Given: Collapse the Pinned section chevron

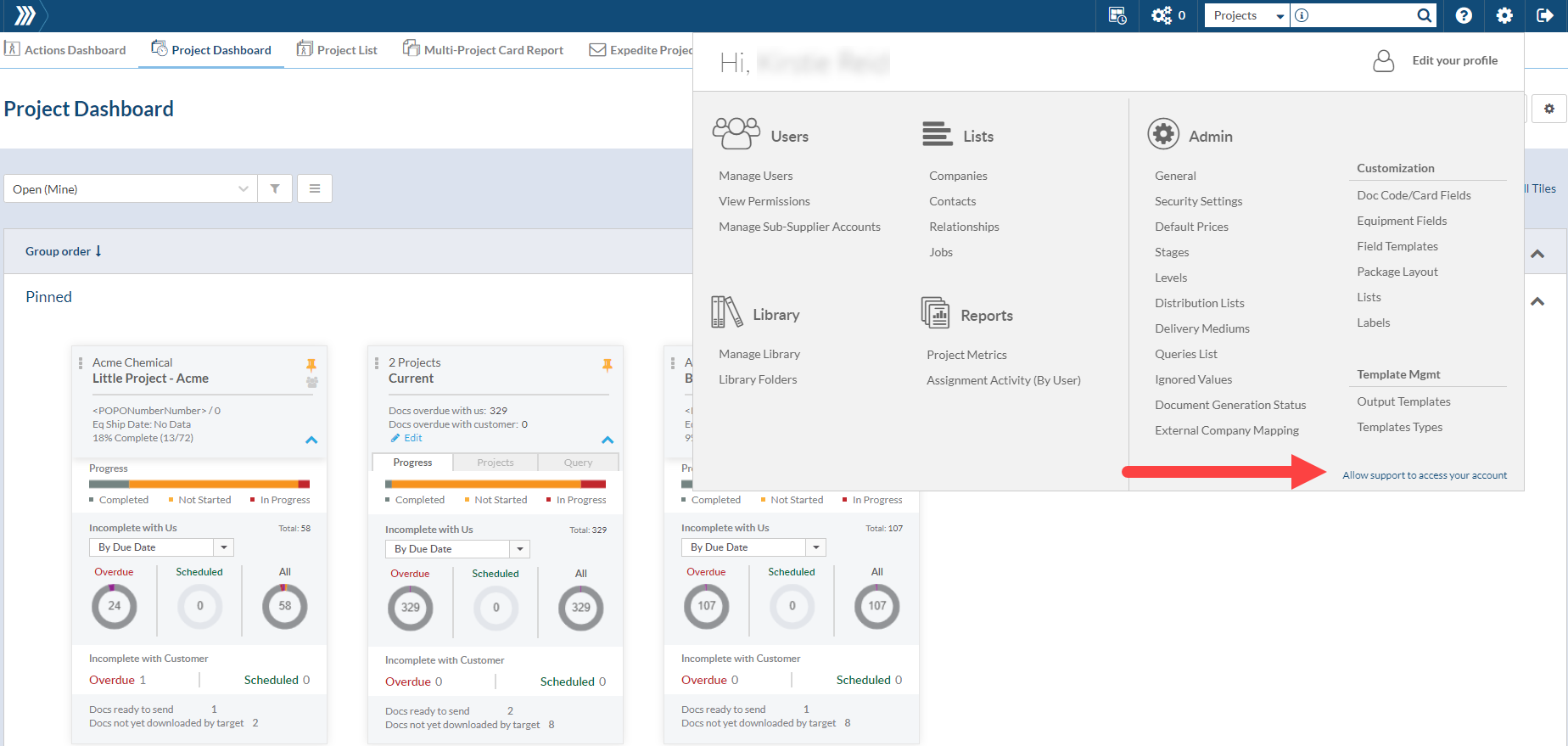Looking at the screenshot, I should tap(1537, 301).
